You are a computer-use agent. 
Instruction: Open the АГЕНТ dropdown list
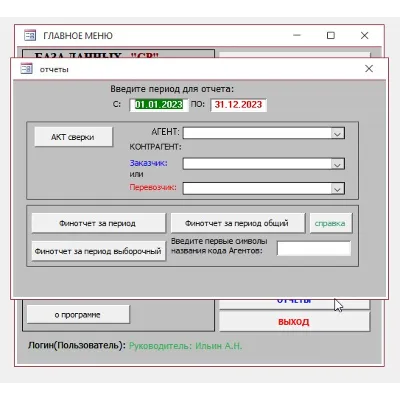pos(337,134)
